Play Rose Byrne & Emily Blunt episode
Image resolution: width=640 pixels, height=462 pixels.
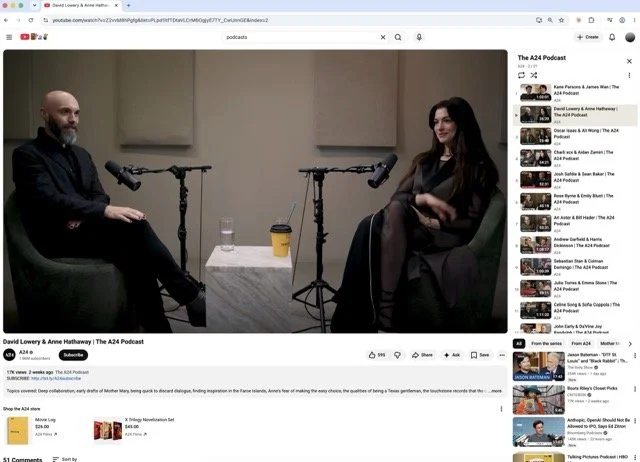tap(575, 202)
